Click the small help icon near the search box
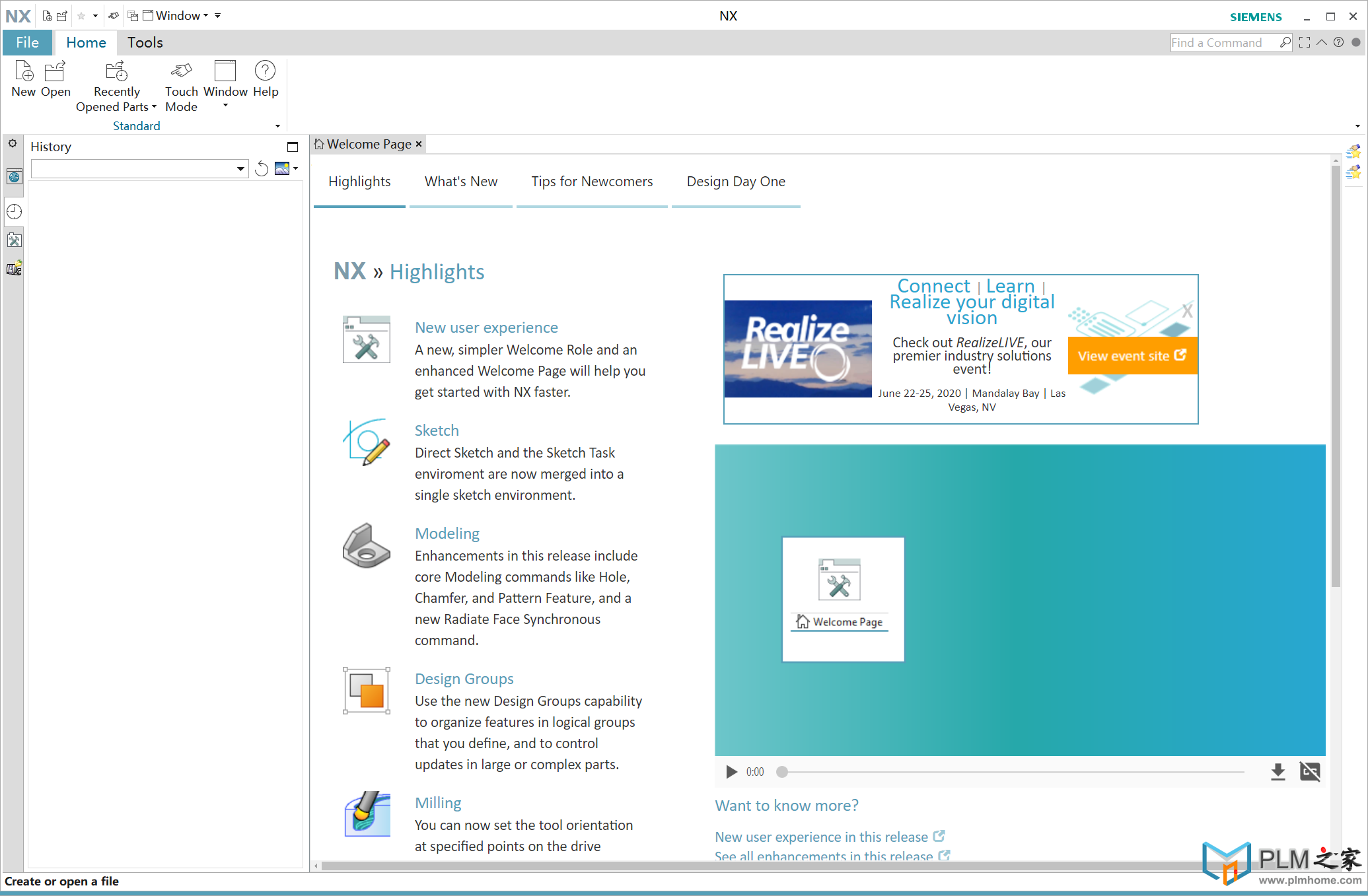Viewport: 1368px width, 896px height. pyautogui.click(x=1339, y=43)
